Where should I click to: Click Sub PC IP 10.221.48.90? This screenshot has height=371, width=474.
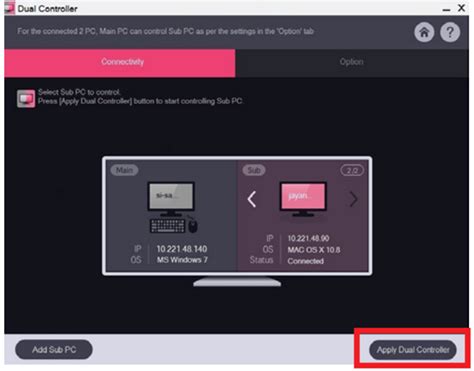click(308, 238)
